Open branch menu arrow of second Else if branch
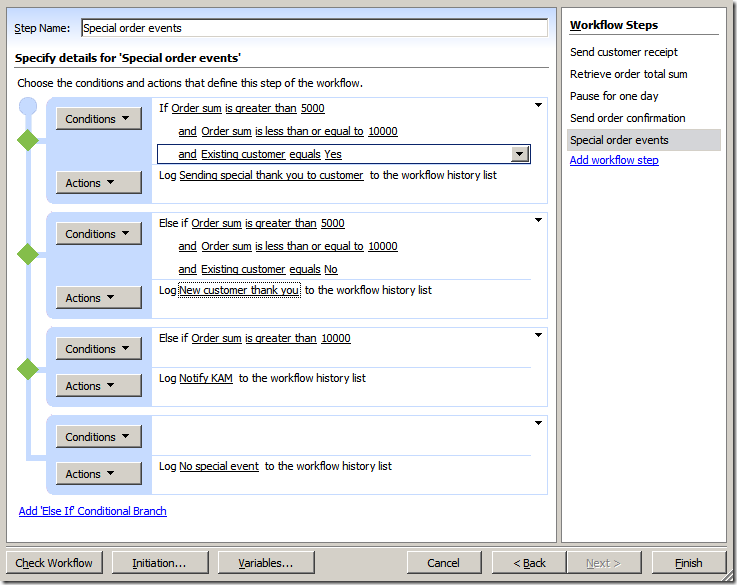 (x=539, y=220)
